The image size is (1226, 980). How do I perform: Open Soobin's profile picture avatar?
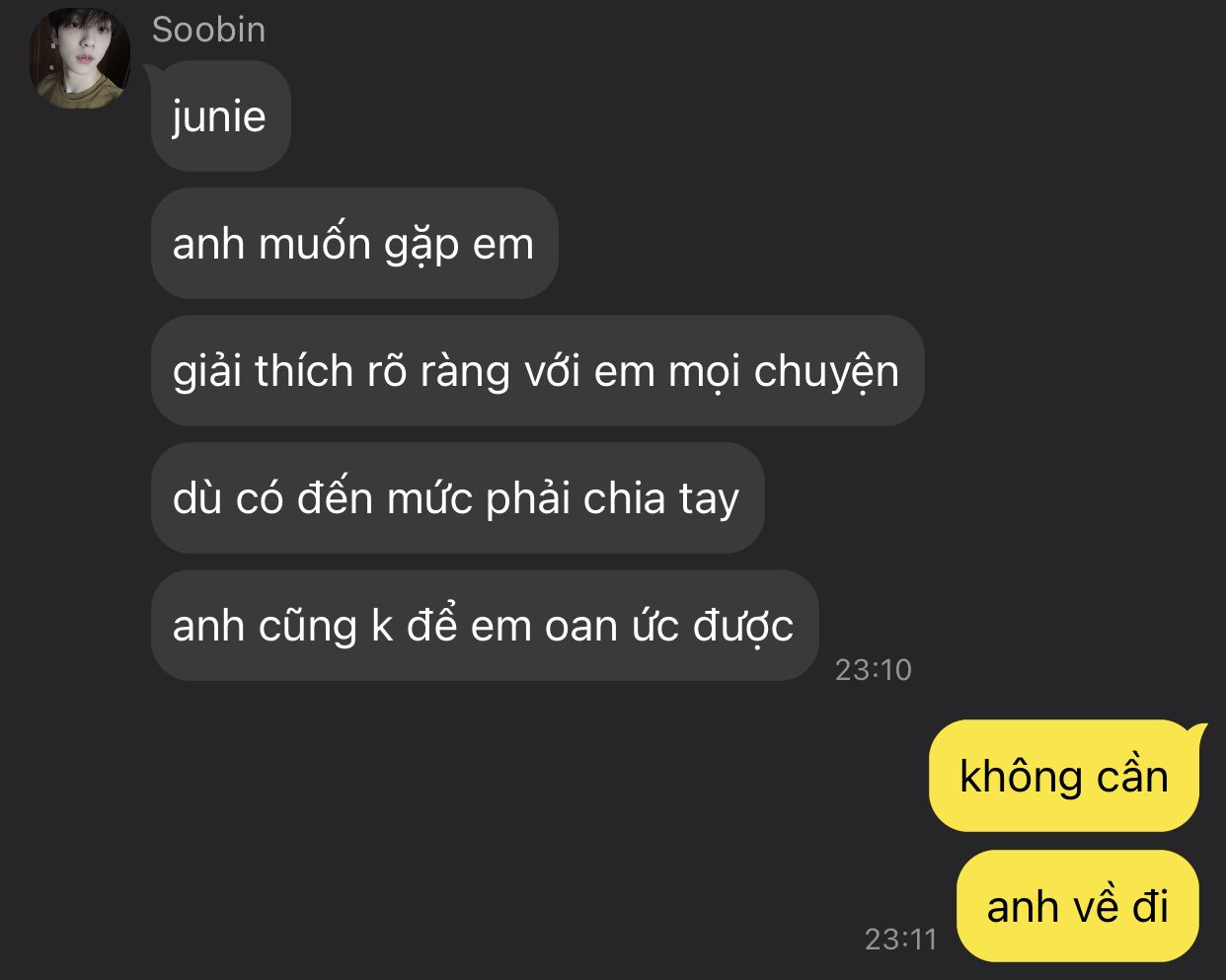(79, 58)
